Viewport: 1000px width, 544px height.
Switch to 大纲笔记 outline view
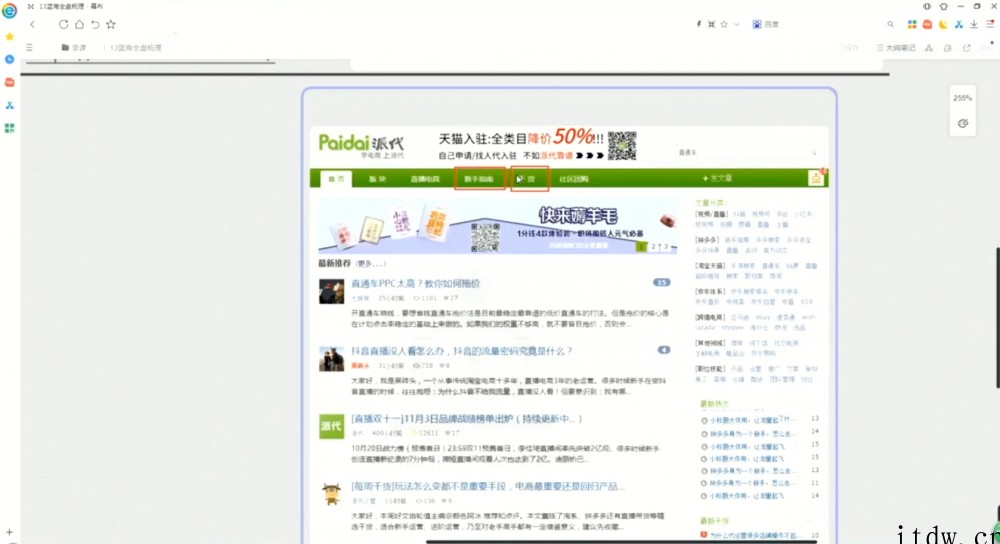pyautogui.click(x=895, y=48)
